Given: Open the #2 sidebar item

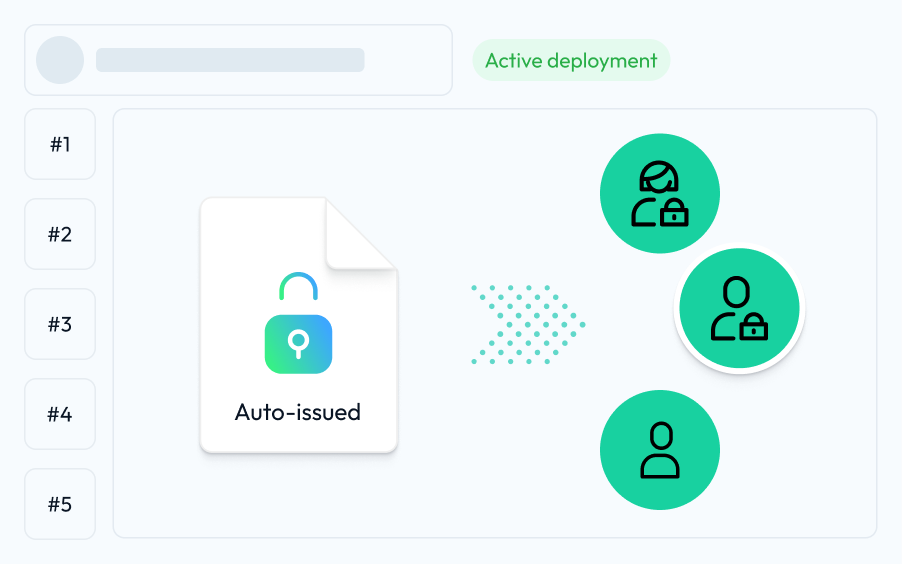Looking at the screenshot, I should (60, 234).
